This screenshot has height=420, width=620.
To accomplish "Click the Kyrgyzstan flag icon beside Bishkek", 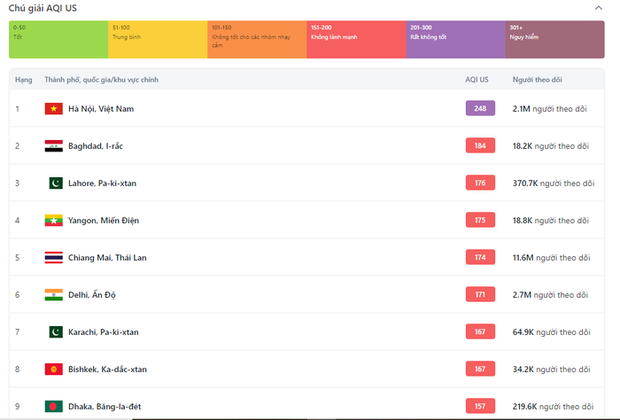I will tap(54, 369).
